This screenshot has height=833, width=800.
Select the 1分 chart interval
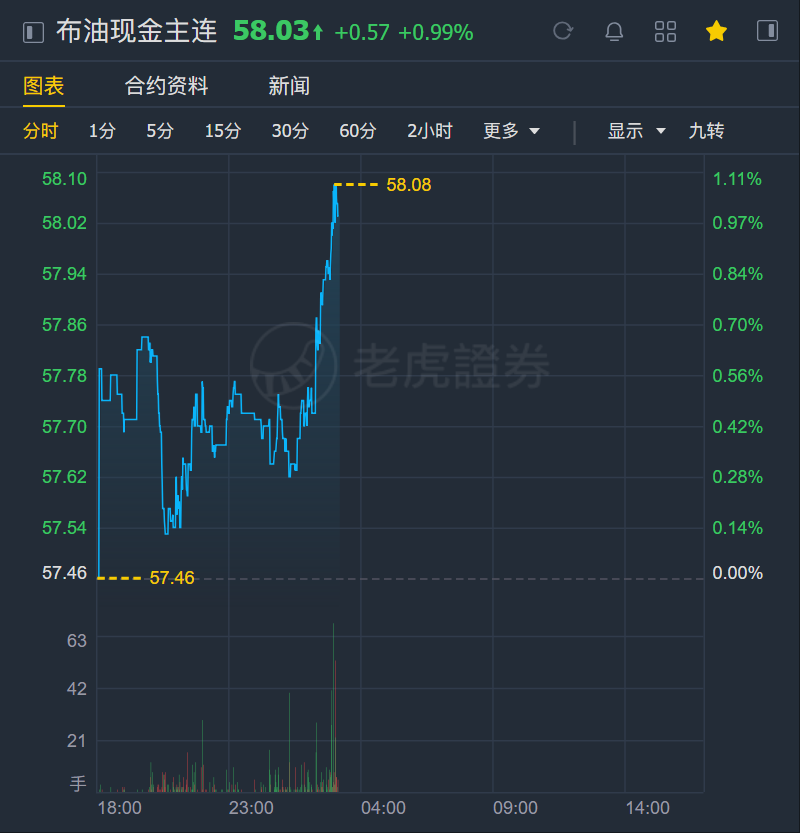coord(102,131)
